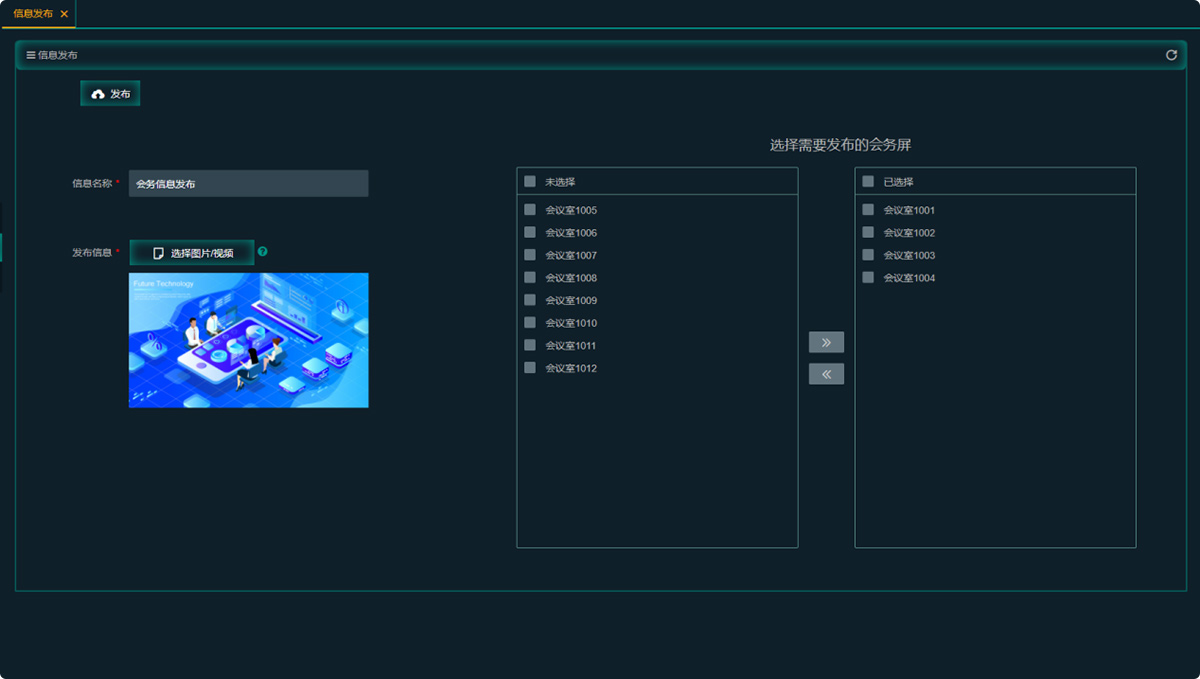Viewport: 1200px width, 679px height.
Task: Click the move right double arrow button
Action: coord(826,342)
